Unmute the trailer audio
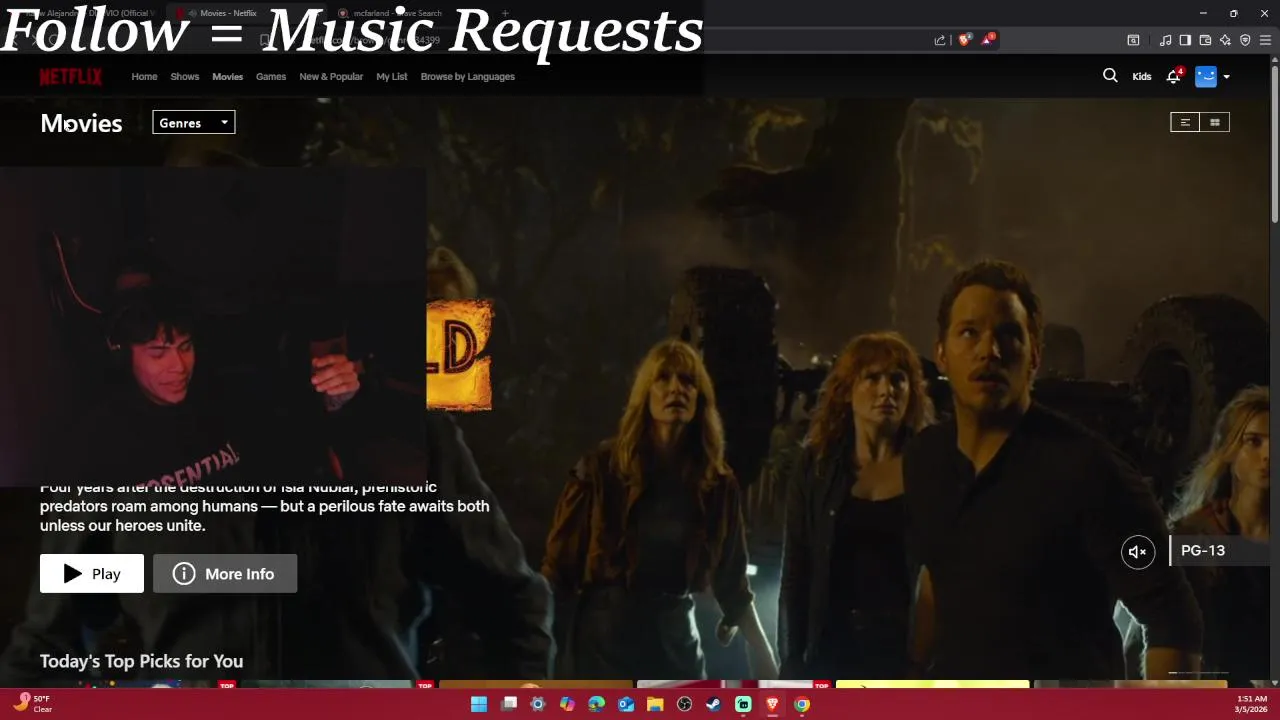Image resolution: width=1280 pixels, height=720 pixels. [1138, 552]
